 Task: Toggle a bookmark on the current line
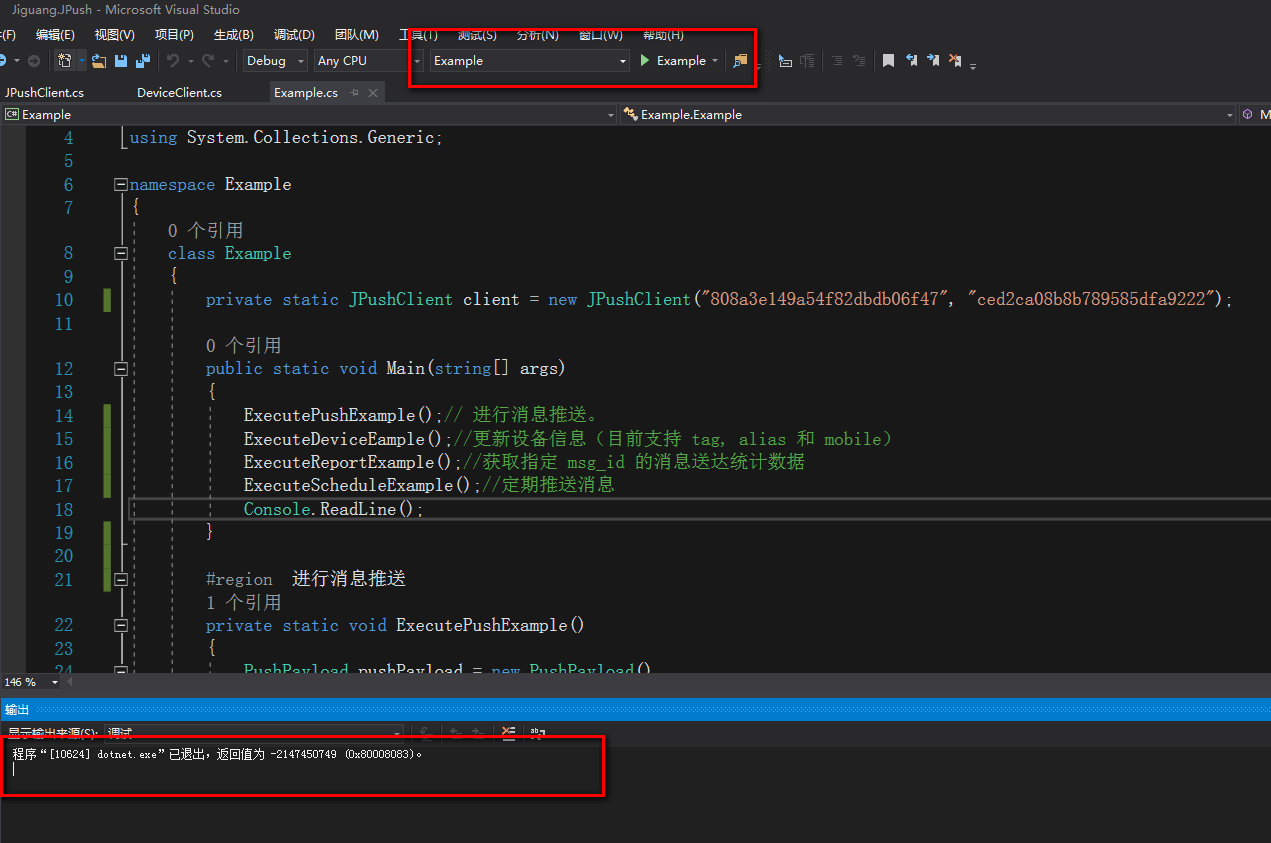(x=888, y=61)
